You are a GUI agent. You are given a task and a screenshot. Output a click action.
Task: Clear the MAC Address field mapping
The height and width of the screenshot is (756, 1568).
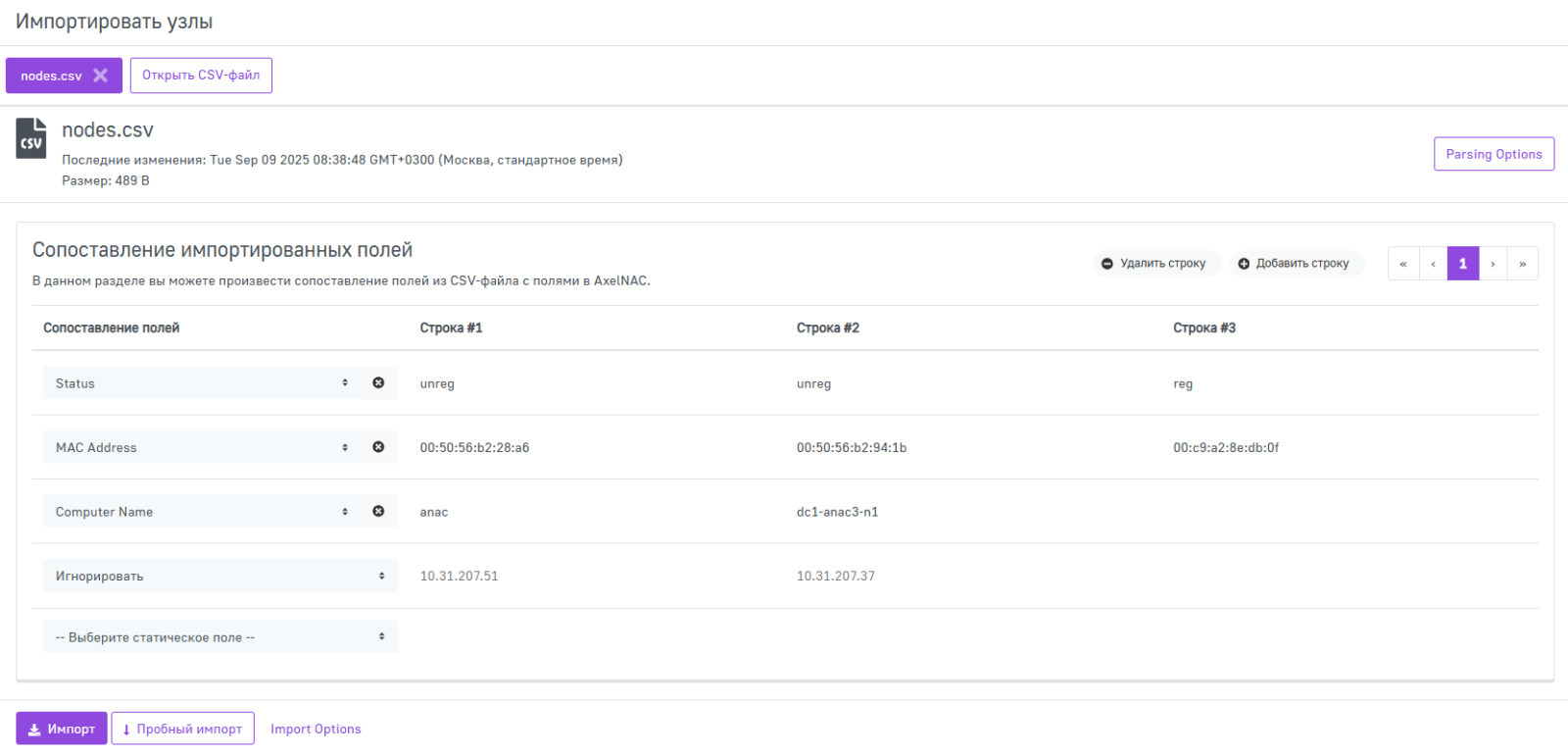click(378, 447)
